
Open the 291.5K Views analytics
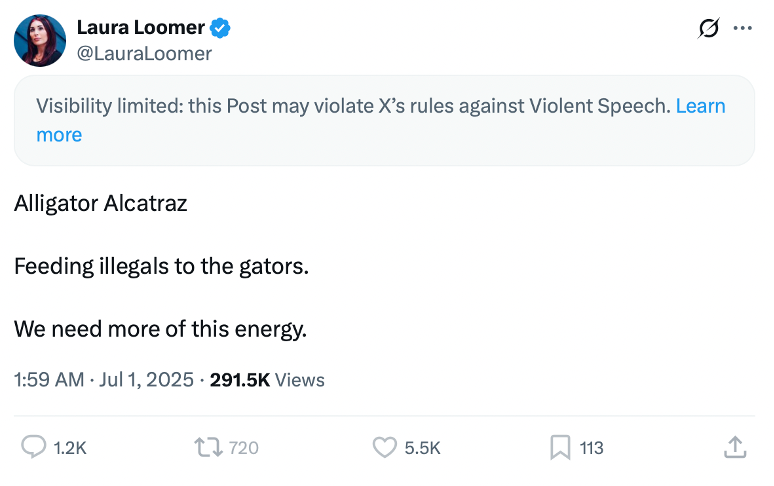(x=267, y=380)
